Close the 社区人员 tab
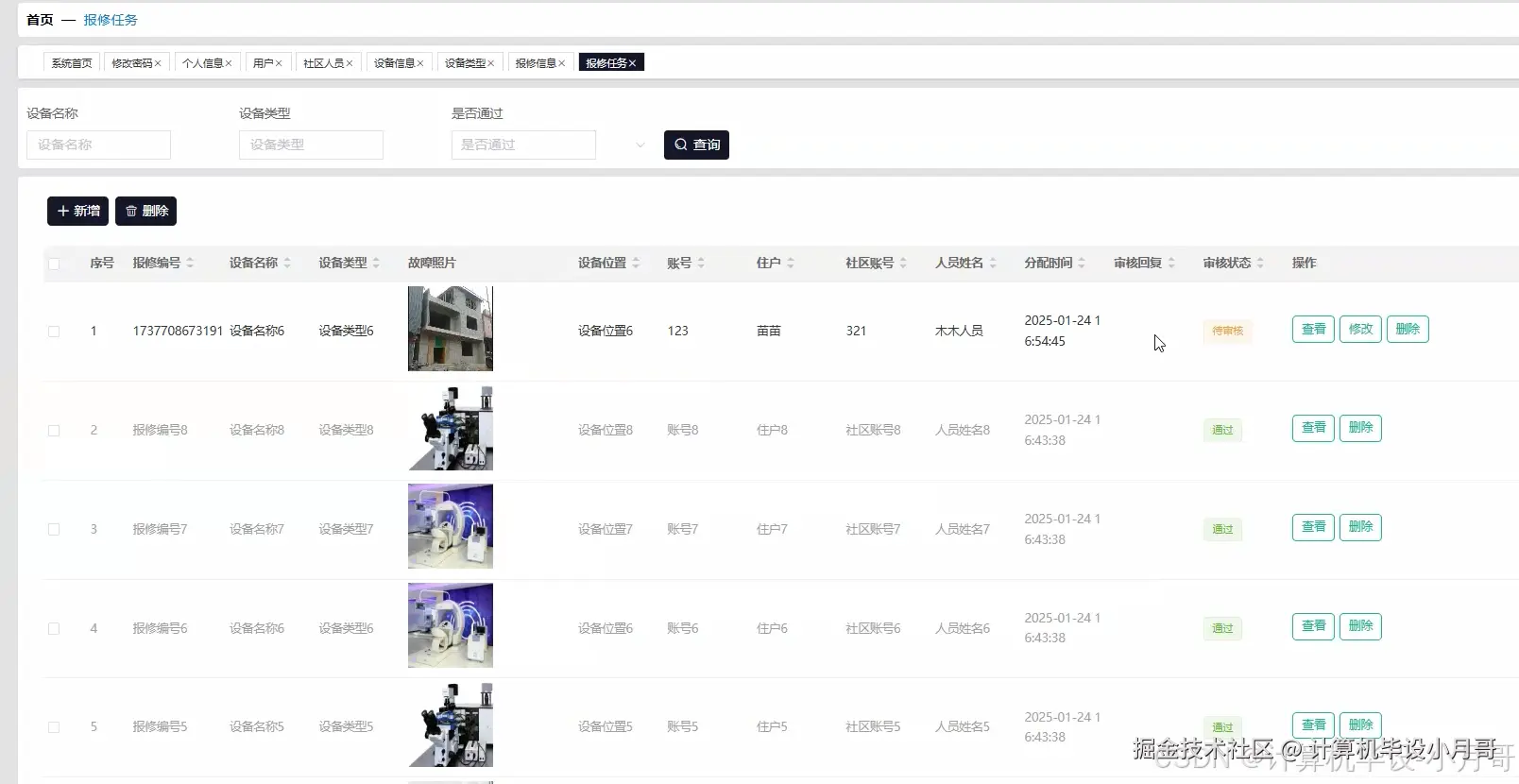This screenshot has width=1519, height=784. click(350, 63)
